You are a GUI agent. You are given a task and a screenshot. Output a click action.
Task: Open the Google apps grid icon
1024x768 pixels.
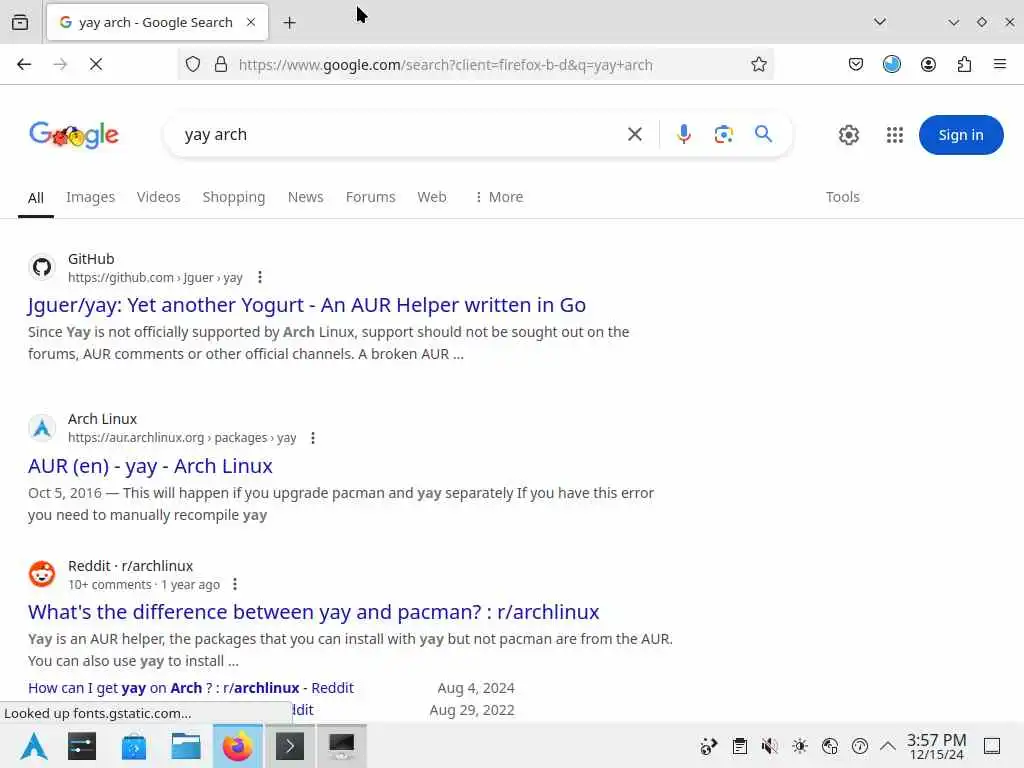895,135
